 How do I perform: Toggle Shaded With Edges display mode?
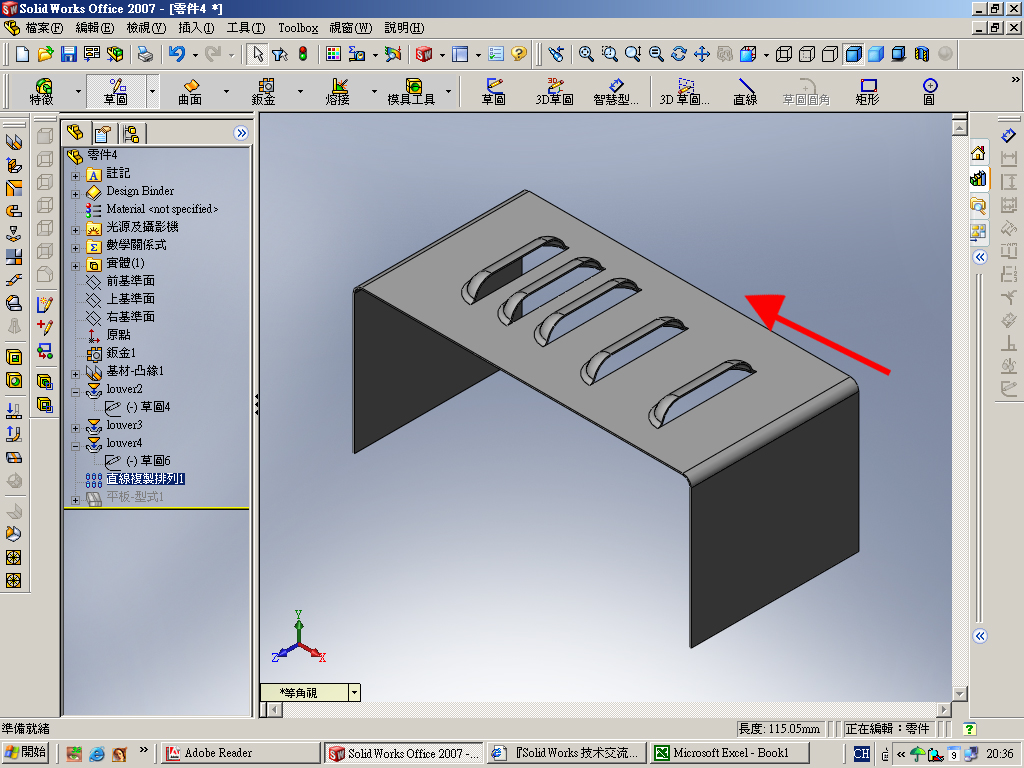[x=853, y=54]
